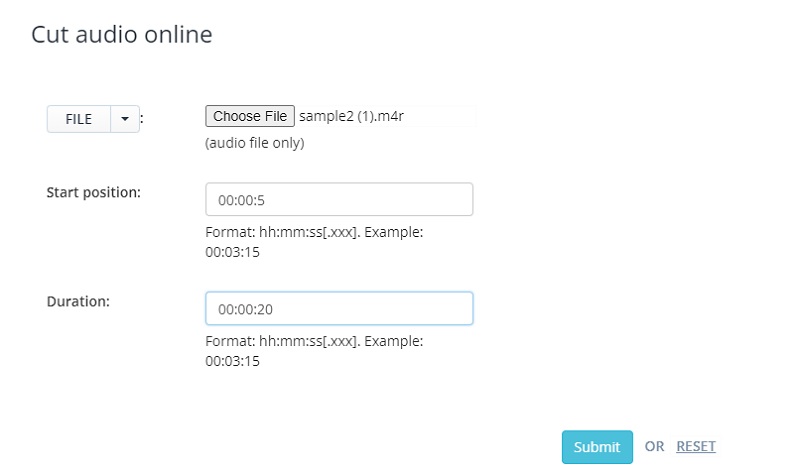800x475 pixels.
Task: Follow the RESET link
Action: pos(696,447)
